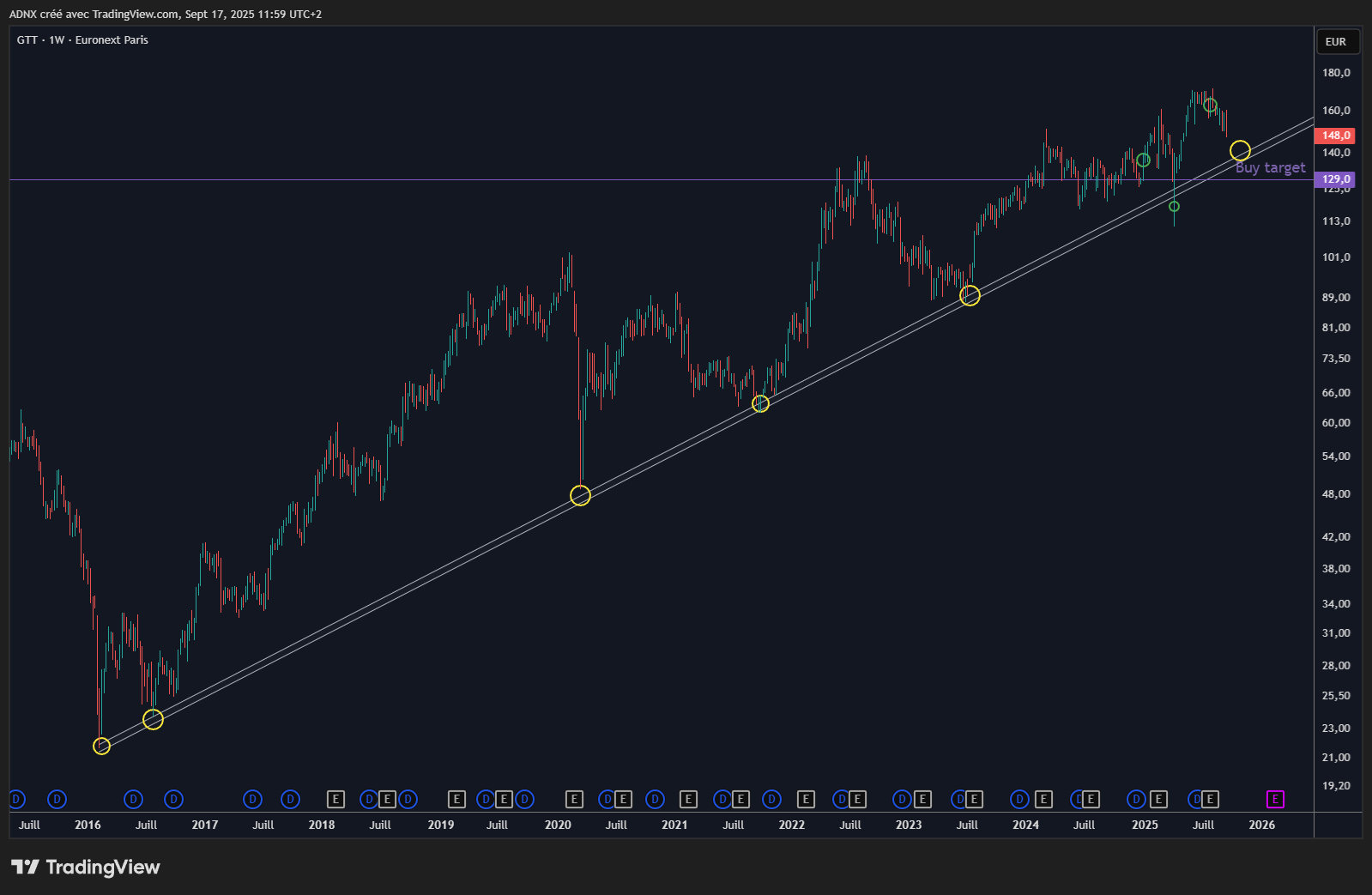Viewport: 1372px width, 895px height.
Task: Open the EUR currency selector
Action: point(1336,41)
